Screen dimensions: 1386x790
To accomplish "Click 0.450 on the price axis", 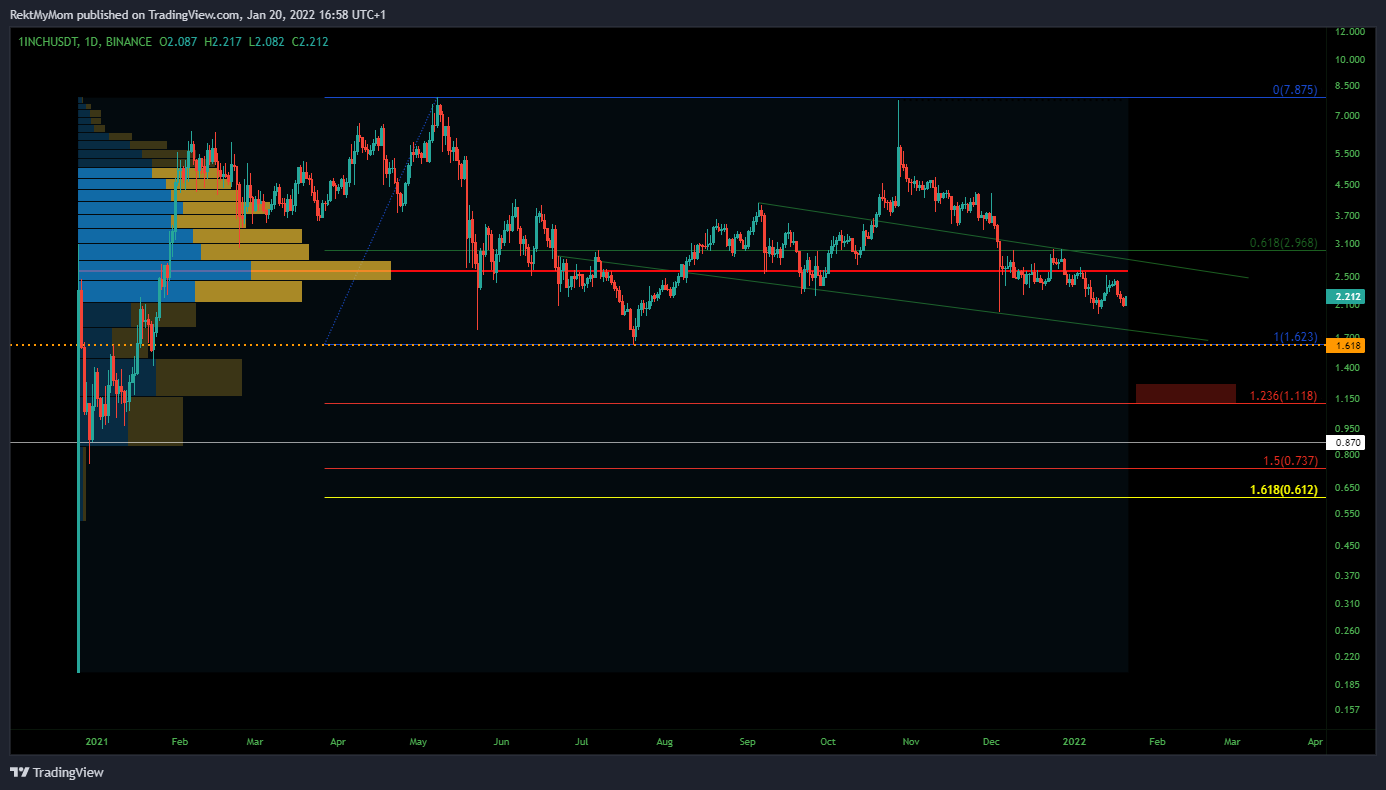I will [x=1349, y=546].
